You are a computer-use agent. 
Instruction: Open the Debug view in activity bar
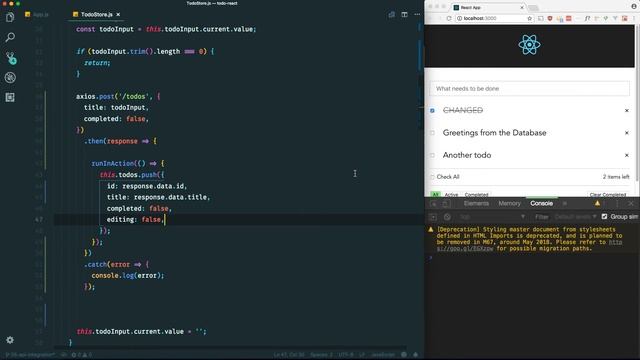click(x=10, y=77)
